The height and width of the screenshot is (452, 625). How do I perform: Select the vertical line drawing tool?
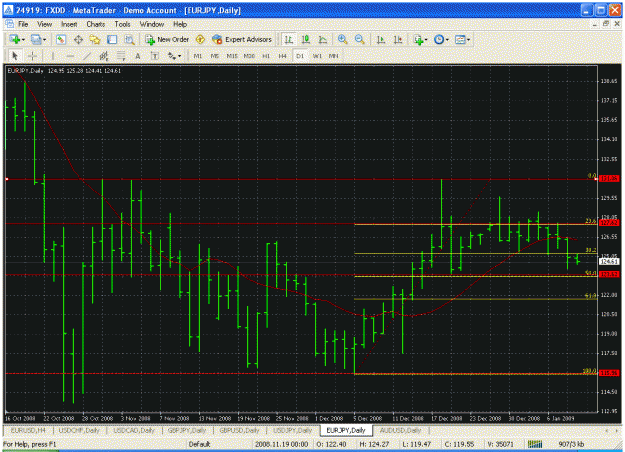[x=53, y=56]
